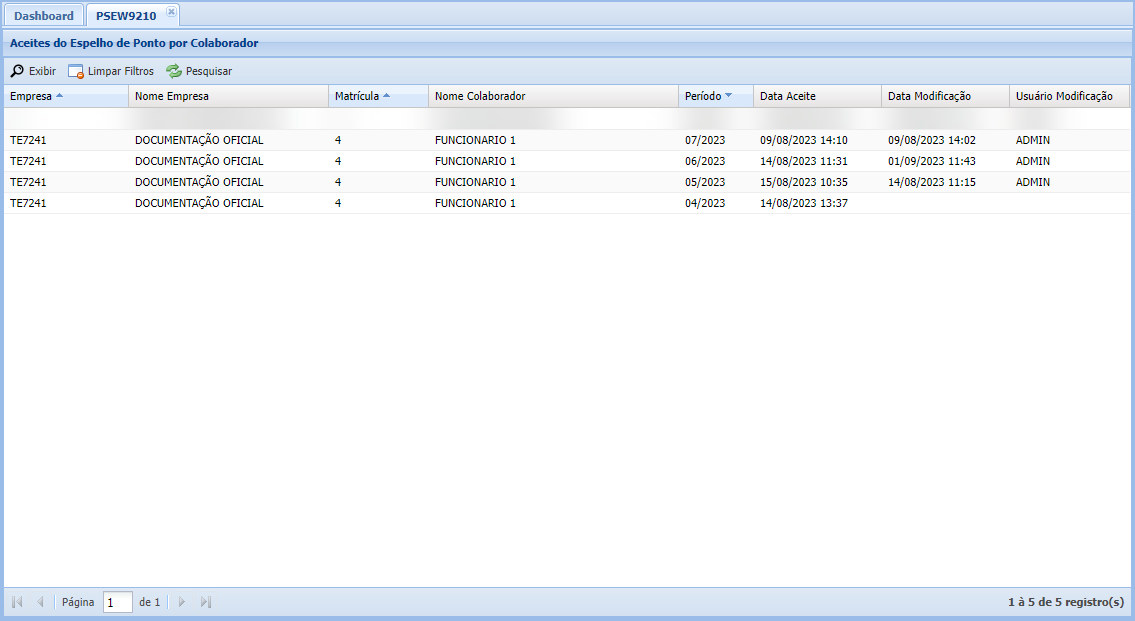Screen dimensions: 1135x621
Task: Go to last page icon
Action: [206, 602]
